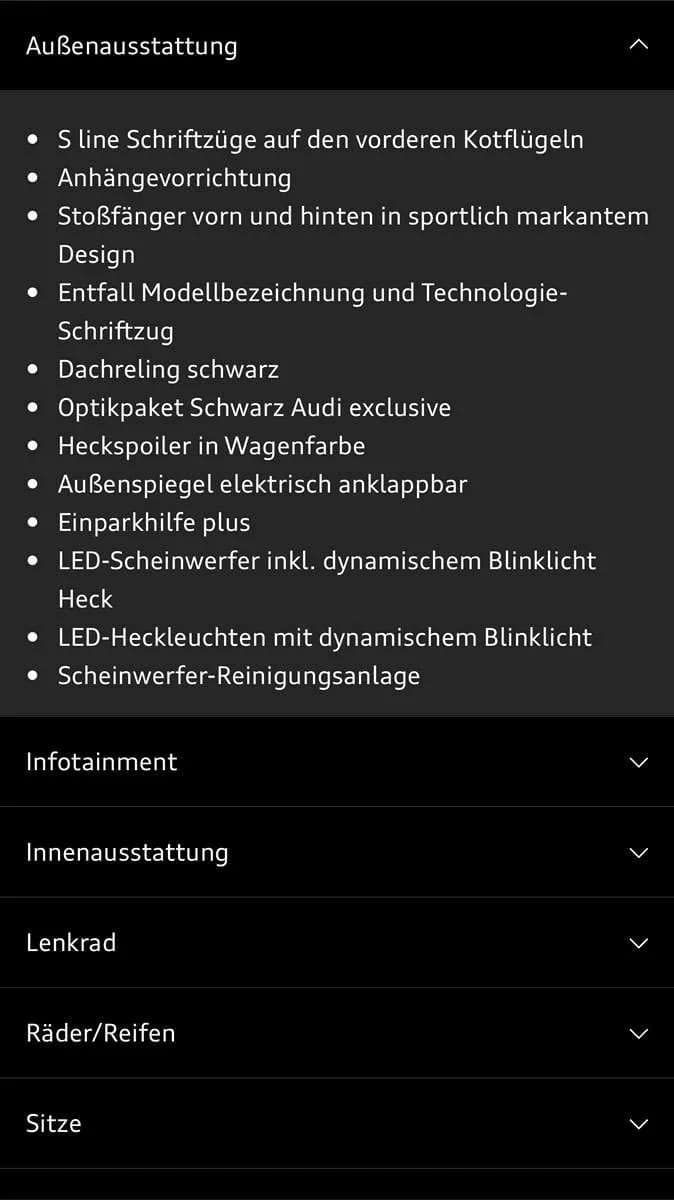This screenshot has height=1200, width=674.
Task: Expand the Sitze section
Action: 337,1123
